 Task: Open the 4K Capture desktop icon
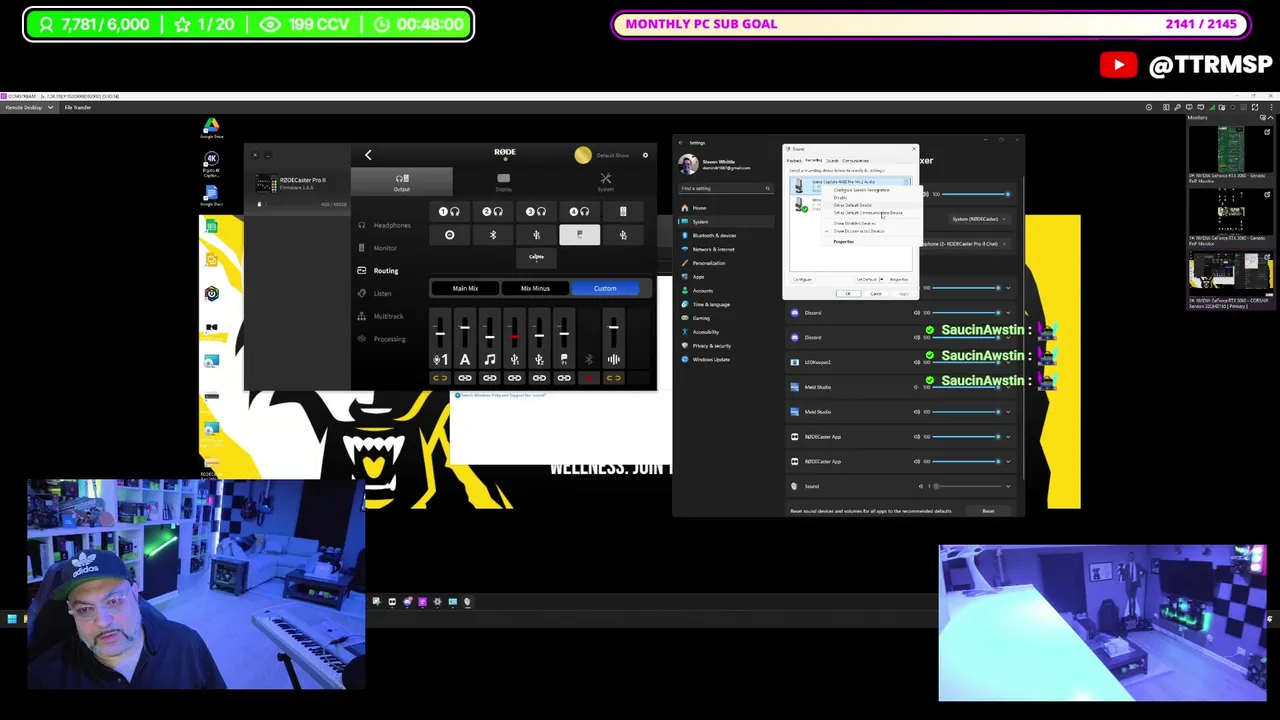coord(211,165)
